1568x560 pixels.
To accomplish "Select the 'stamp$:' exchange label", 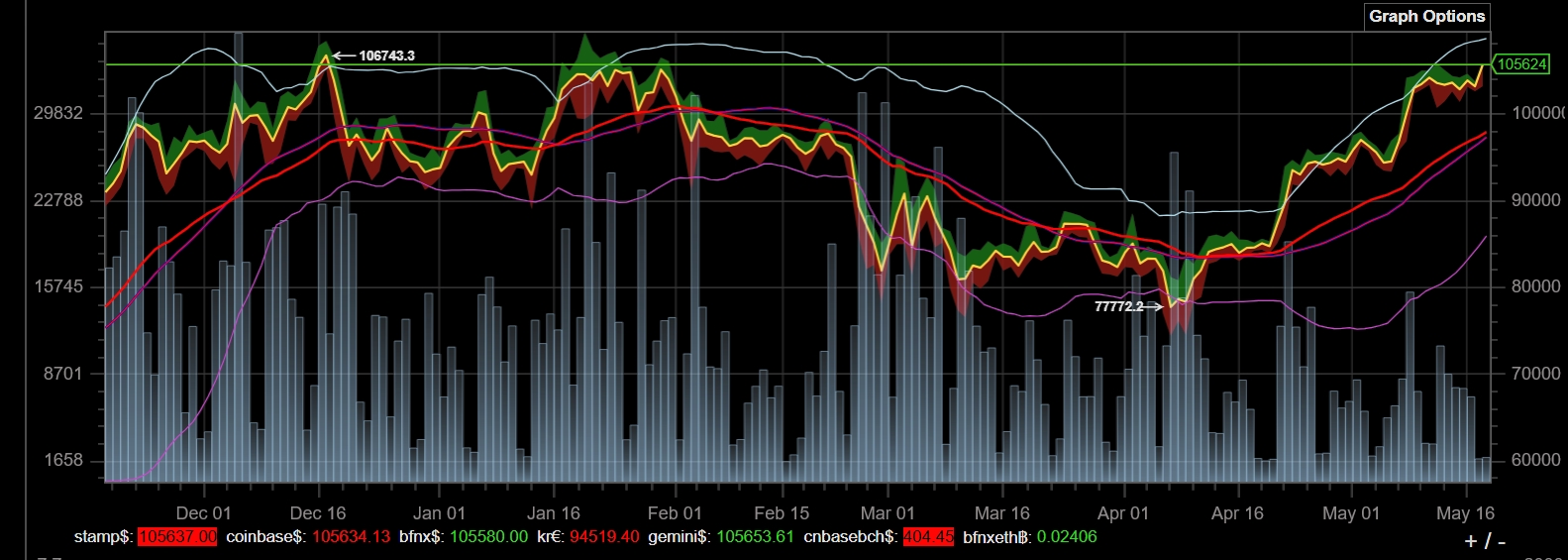I will click(x=103, y=537).
